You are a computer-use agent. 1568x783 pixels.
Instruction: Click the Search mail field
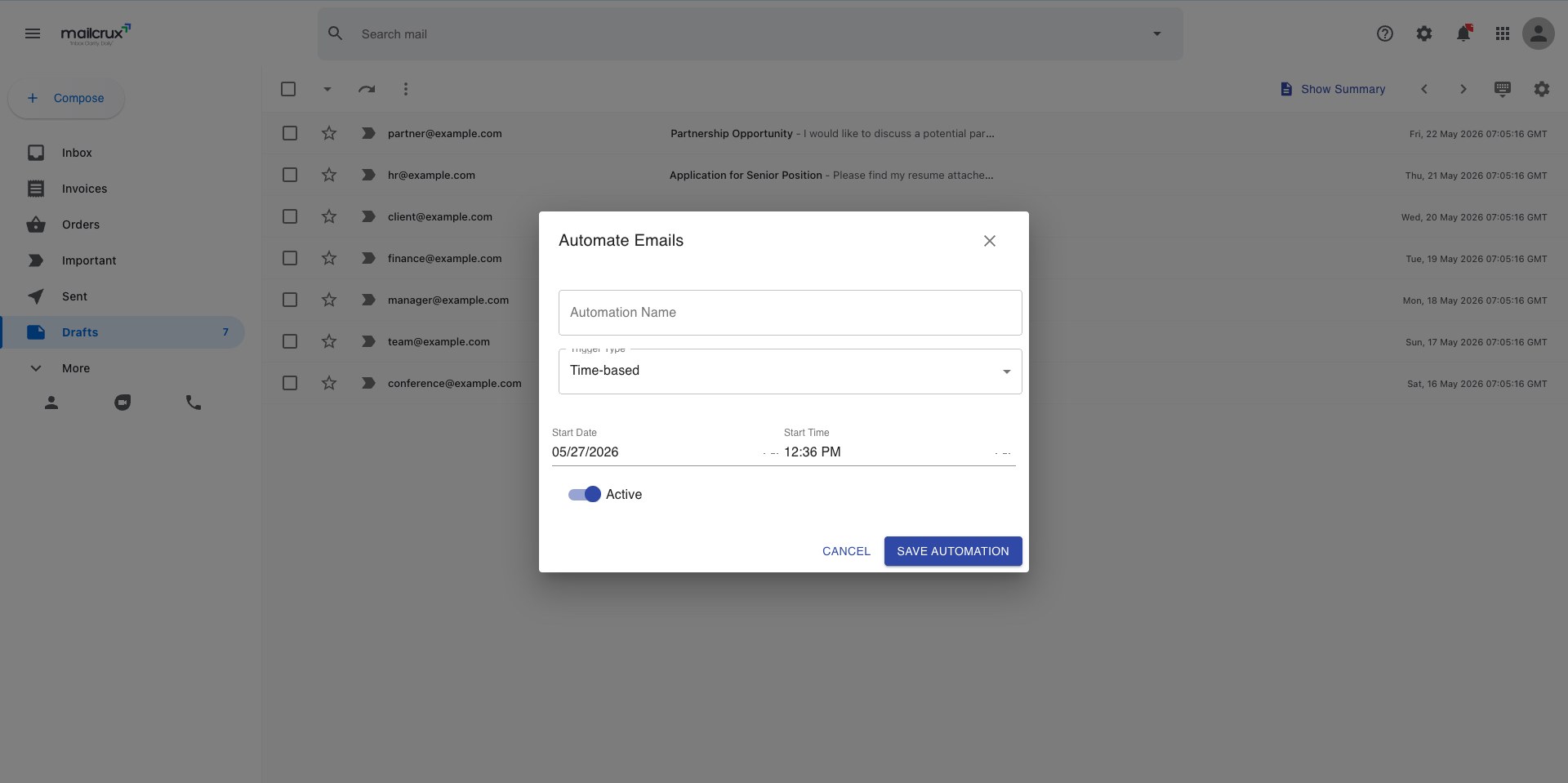point(750,33)
